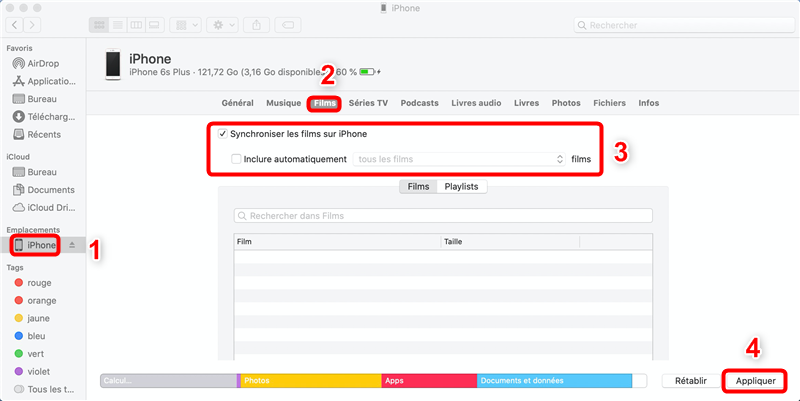This screenshot has width=800, height=401.
Task: Open the Livres tab
Action: [527, 103]
